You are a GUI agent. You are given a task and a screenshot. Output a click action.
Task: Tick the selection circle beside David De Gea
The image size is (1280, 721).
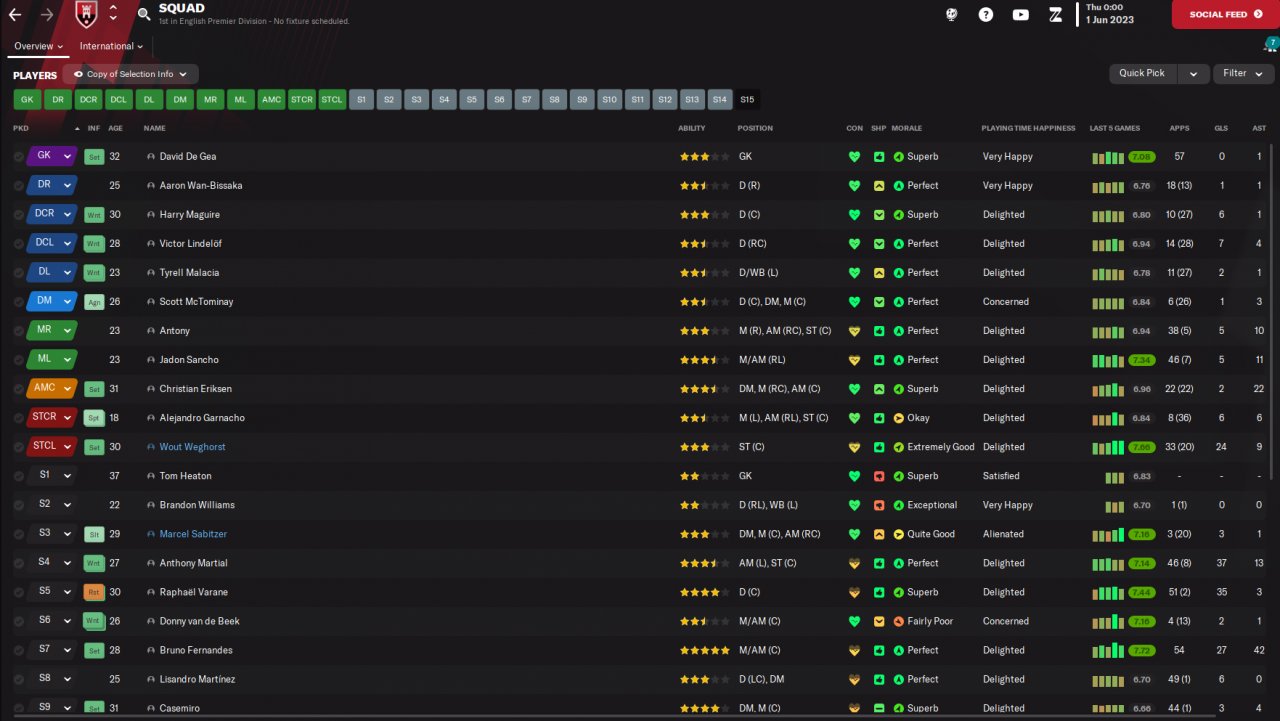(19, 157)
